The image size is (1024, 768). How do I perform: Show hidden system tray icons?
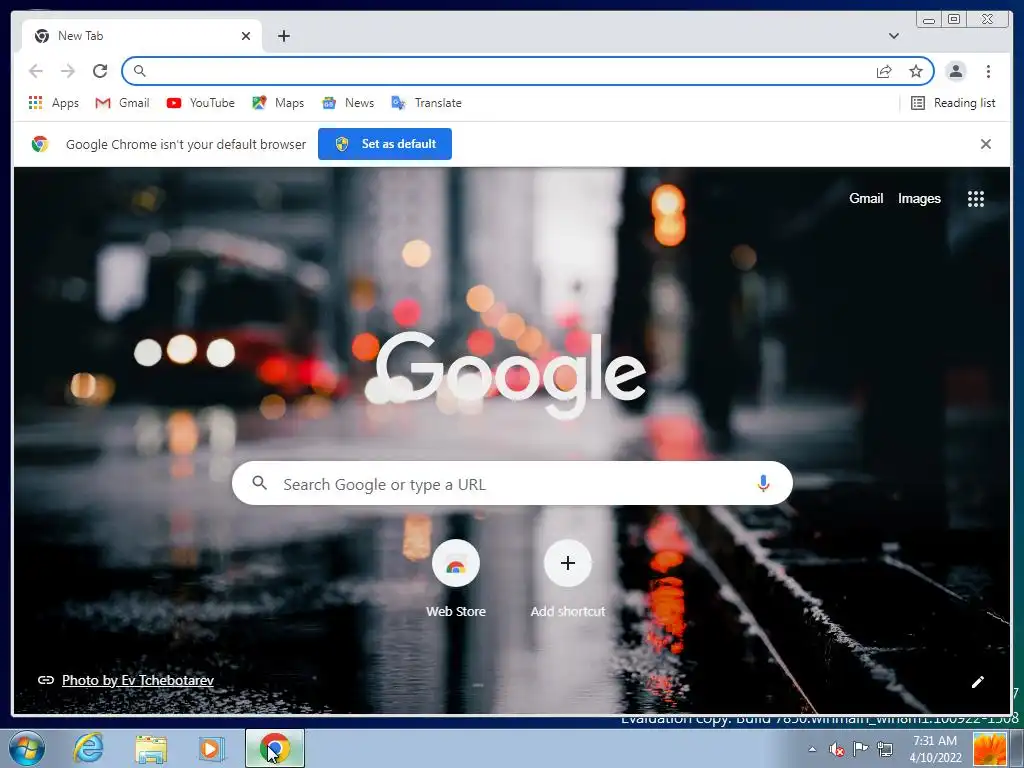pyautogui.click(x=812, y=749)
